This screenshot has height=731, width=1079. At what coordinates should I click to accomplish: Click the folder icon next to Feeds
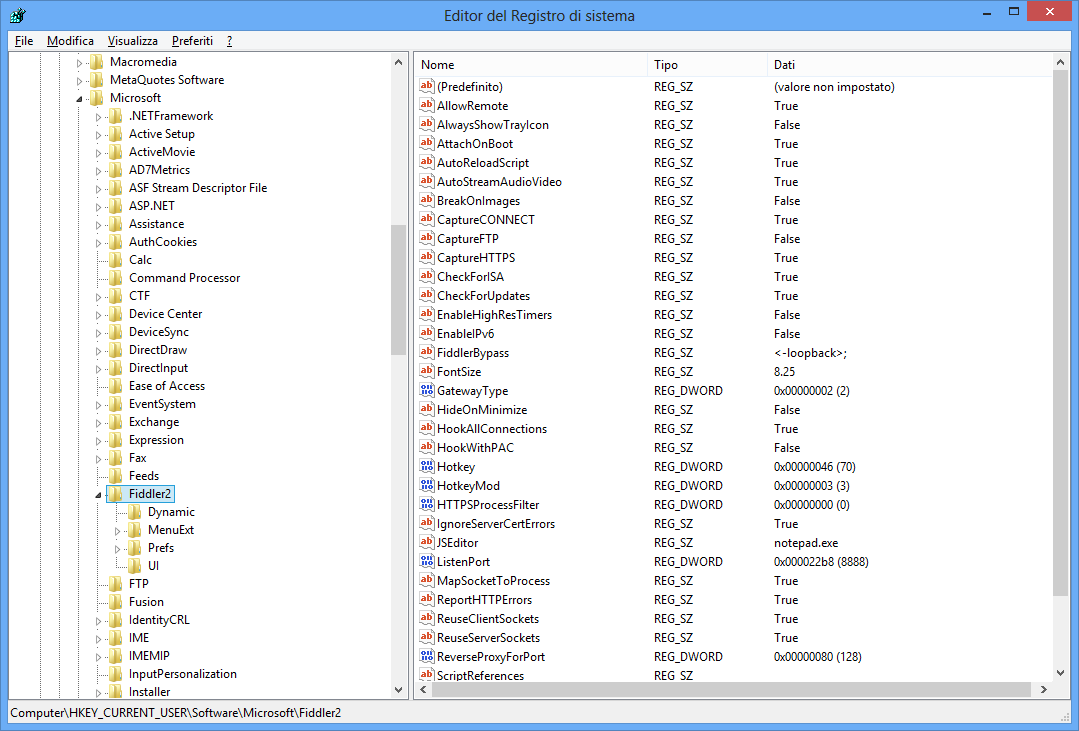pos(116,476)
